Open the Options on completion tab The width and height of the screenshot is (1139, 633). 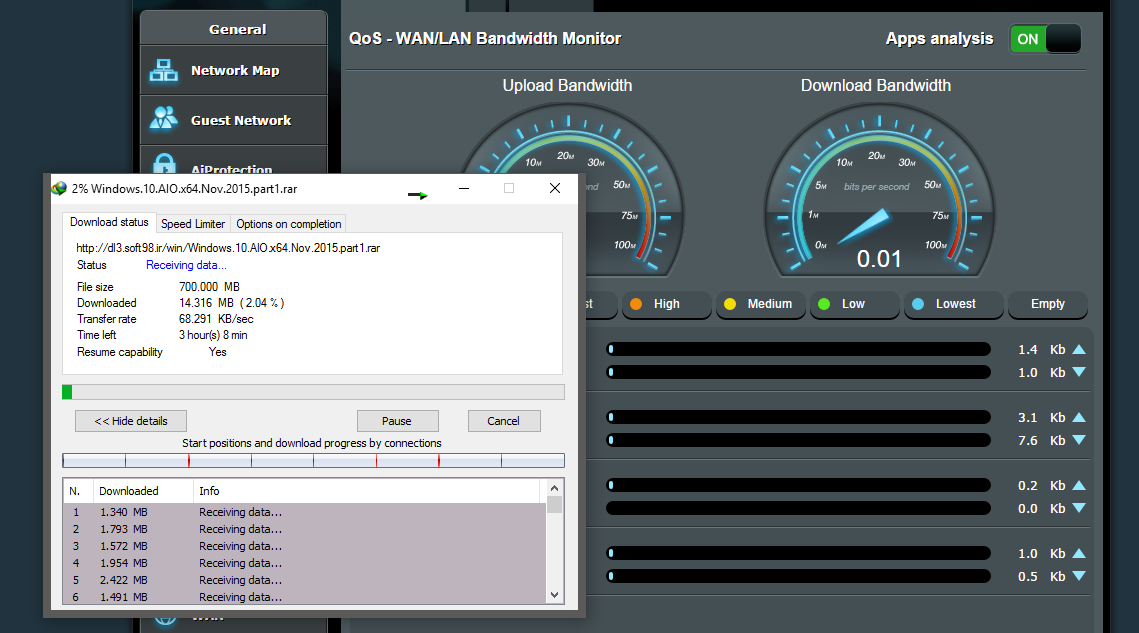tap(288, 224)
